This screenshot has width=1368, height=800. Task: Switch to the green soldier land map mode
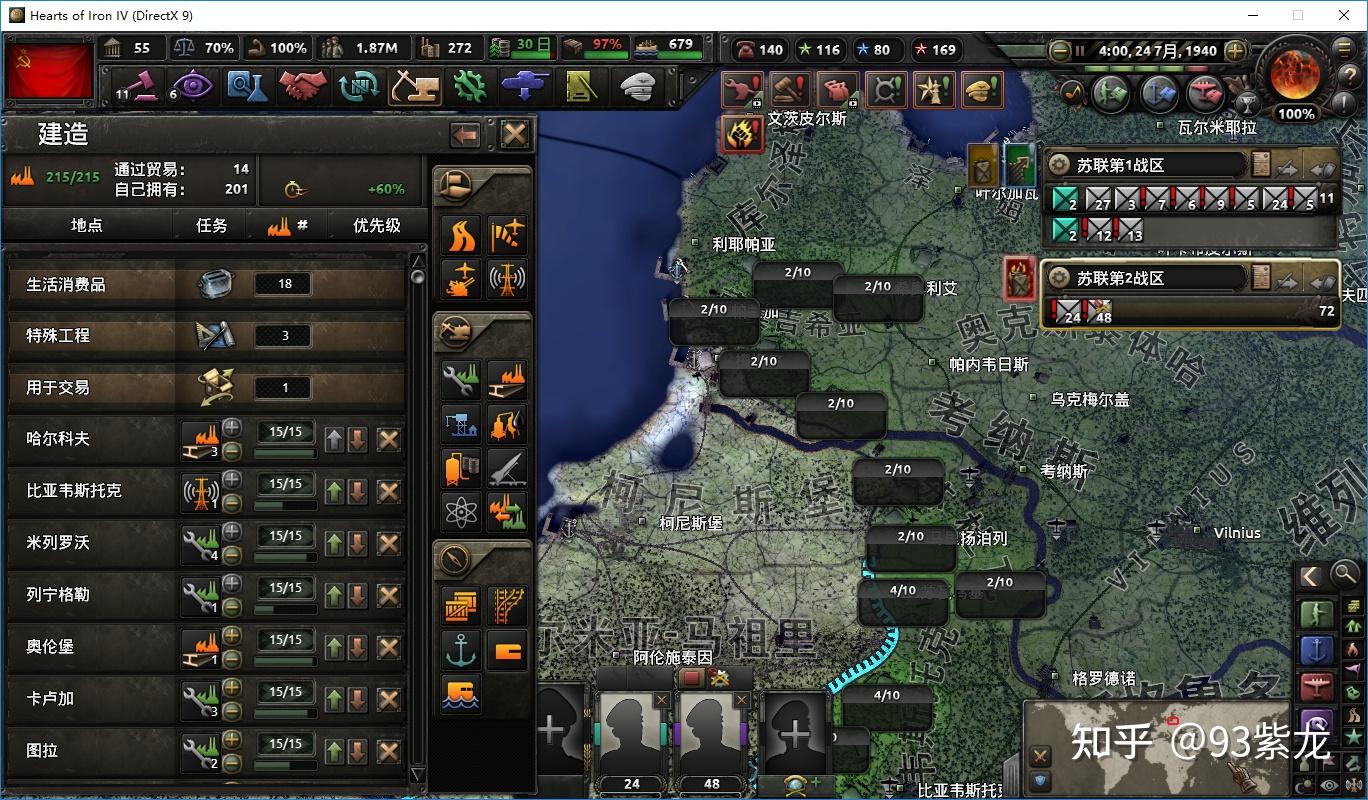(x=1317, y=614)
